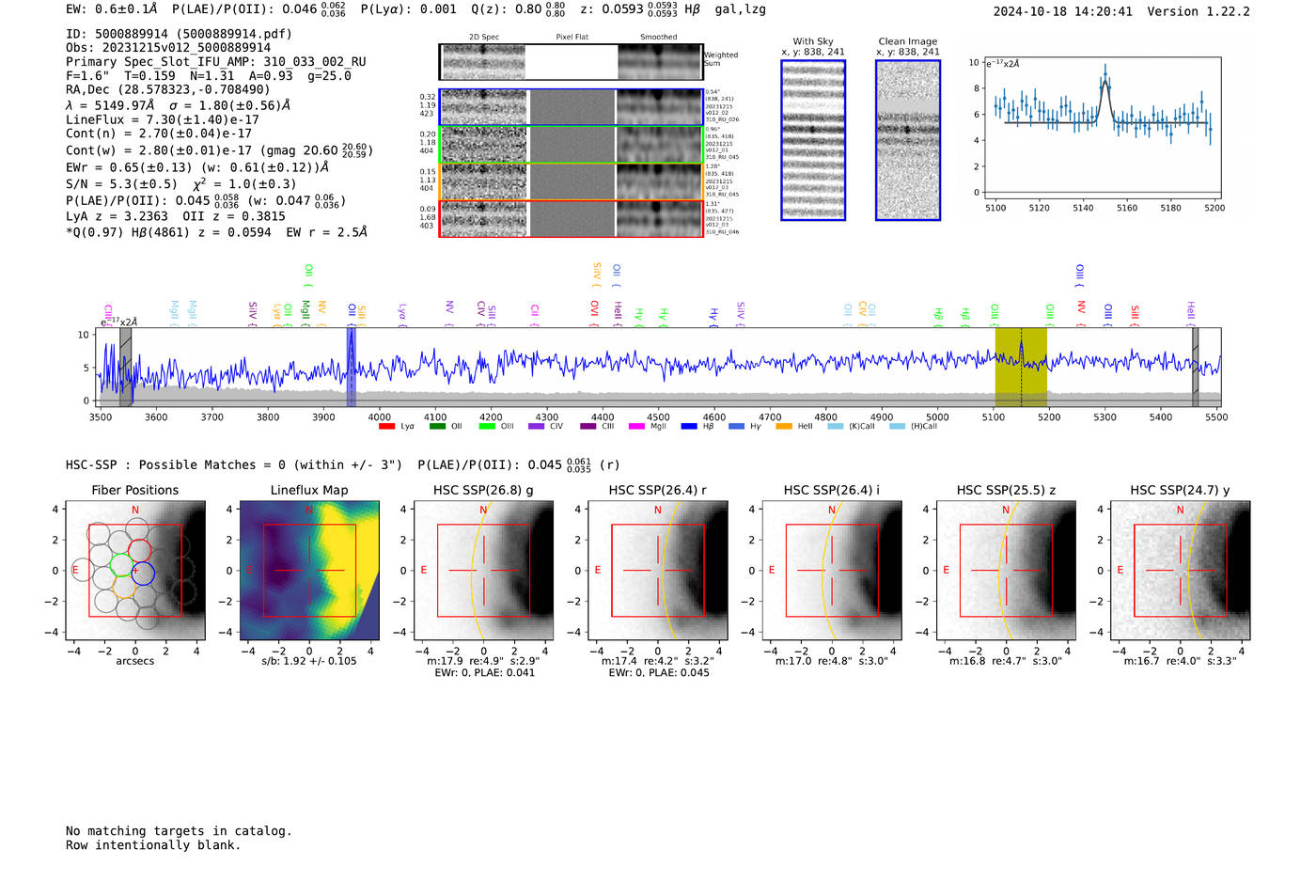This screenshot has width=1316, height=896.
Task: Click the purple CIV legend swatch
Action: point(537,427)
